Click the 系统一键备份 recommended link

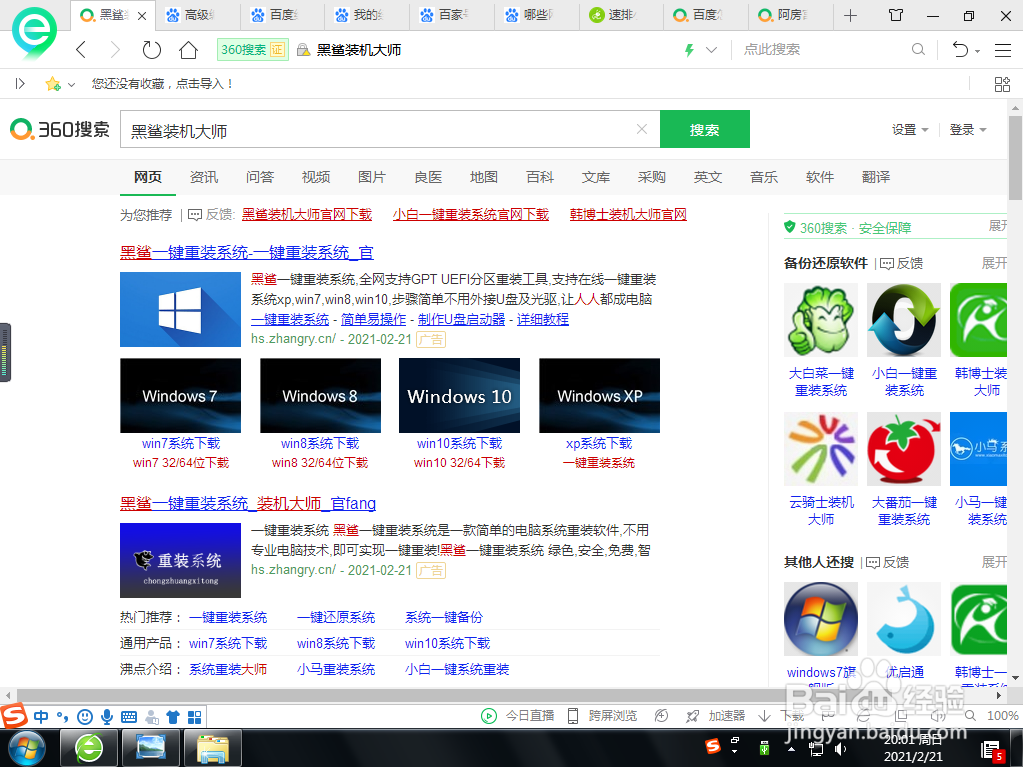[x=444, y=617]
